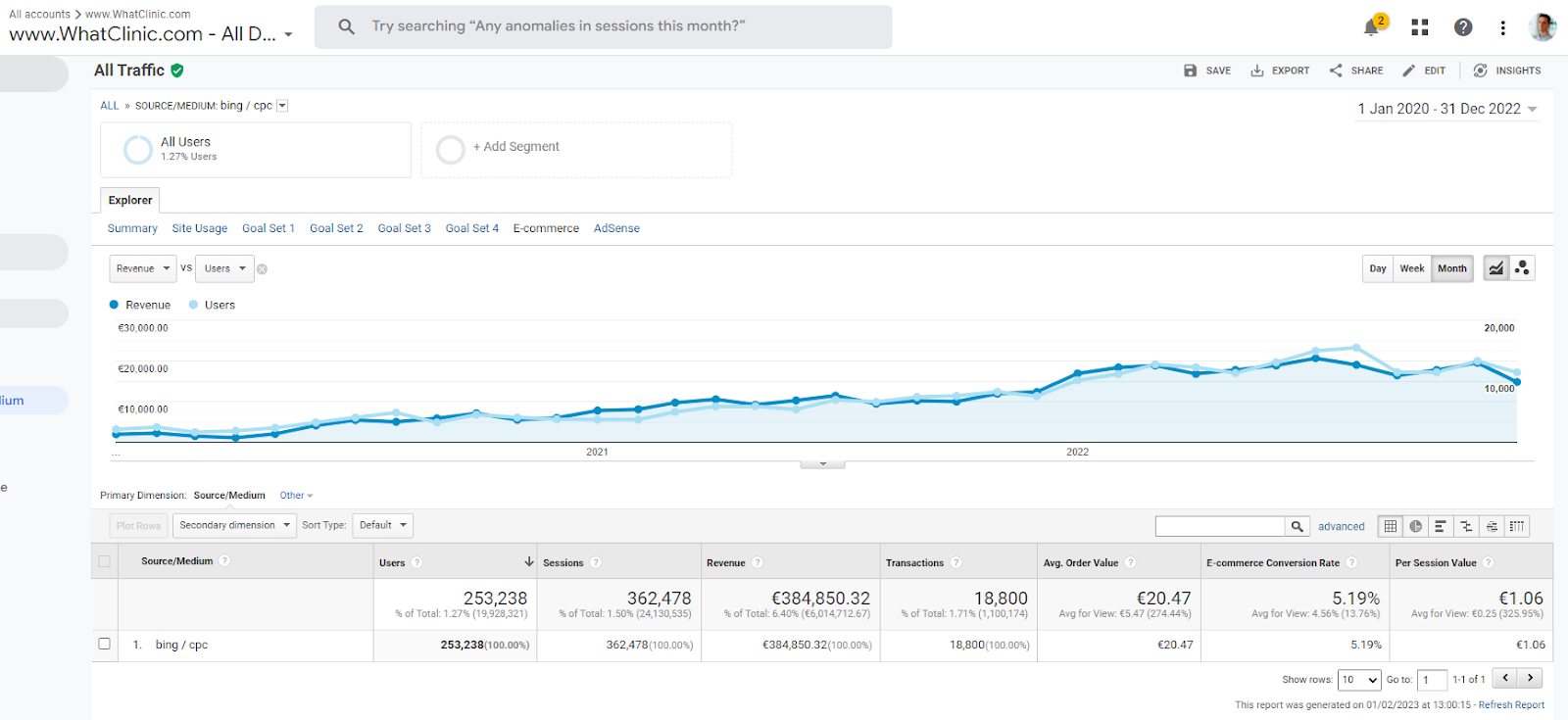Set chart granularity to Week
This screenshot has height=720, width=1568.
1412,268
